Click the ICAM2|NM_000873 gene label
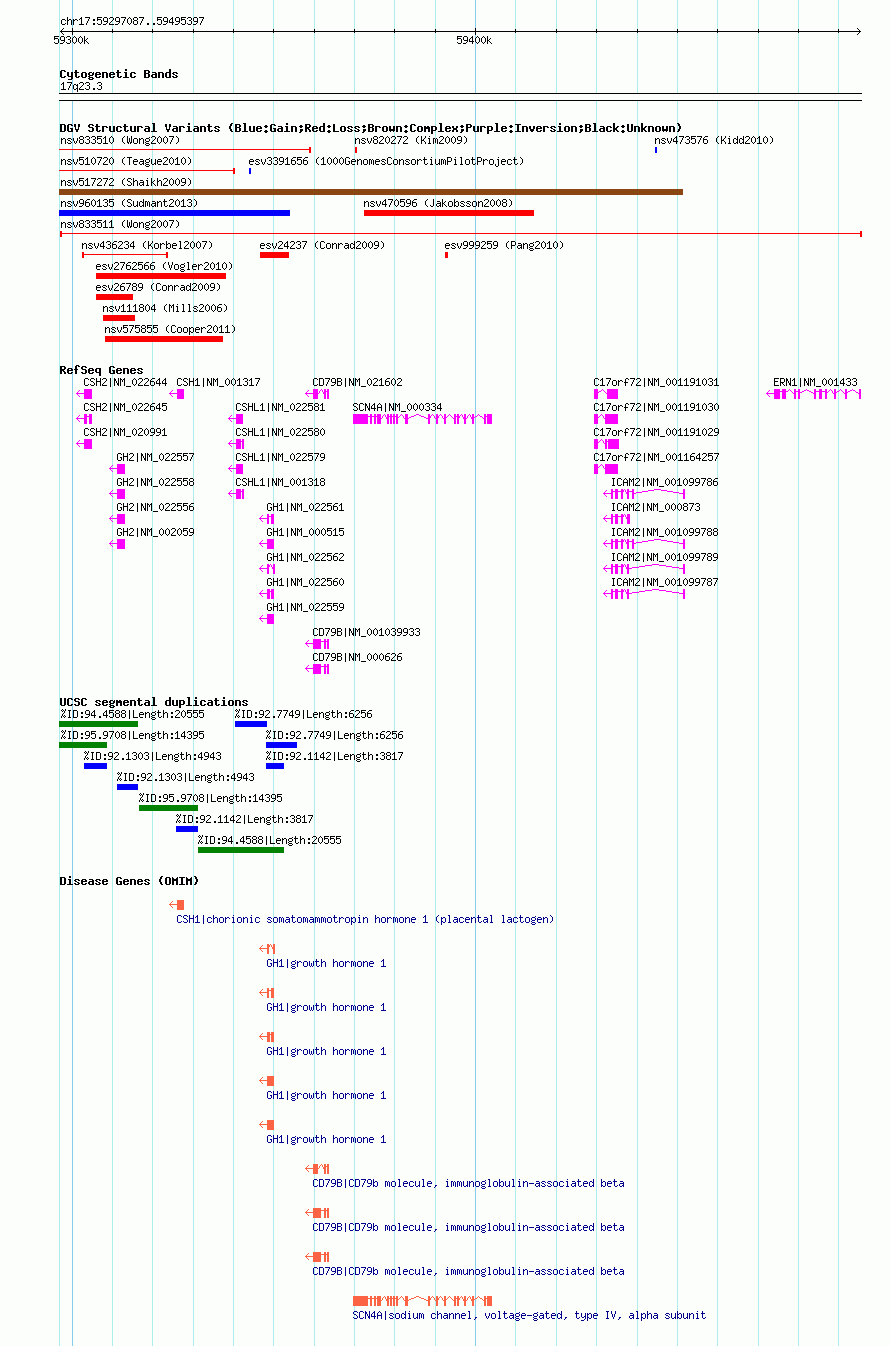The image size is (890, 1346). [x=656, y=508]
